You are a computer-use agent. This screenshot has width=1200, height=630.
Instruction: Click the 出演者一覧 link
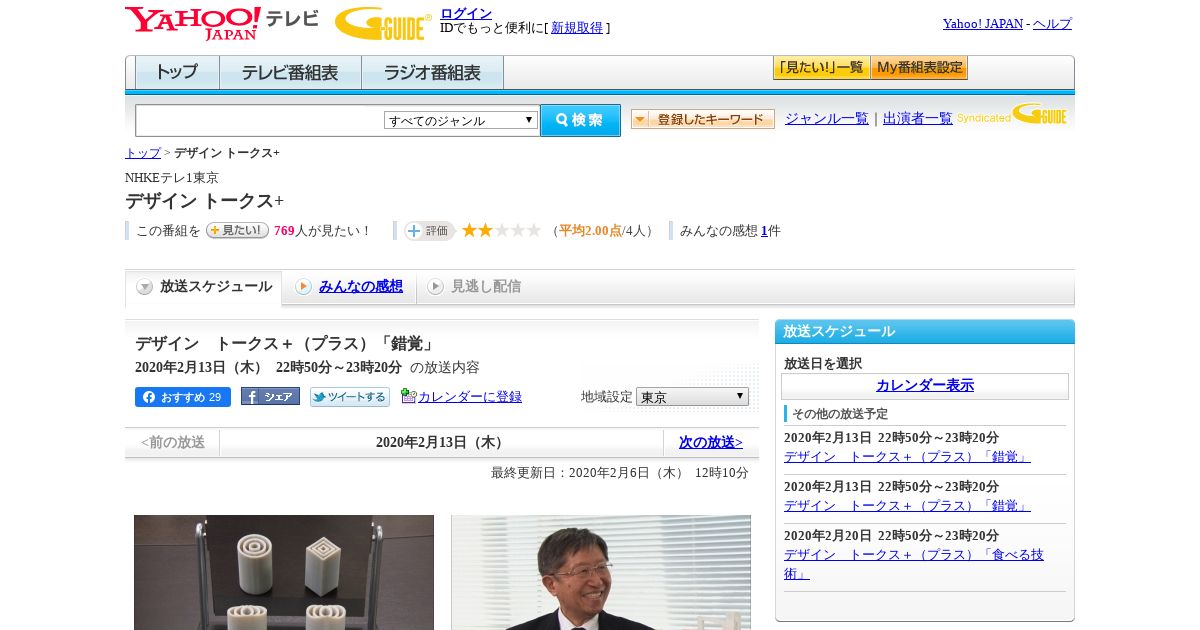point(918,119)
